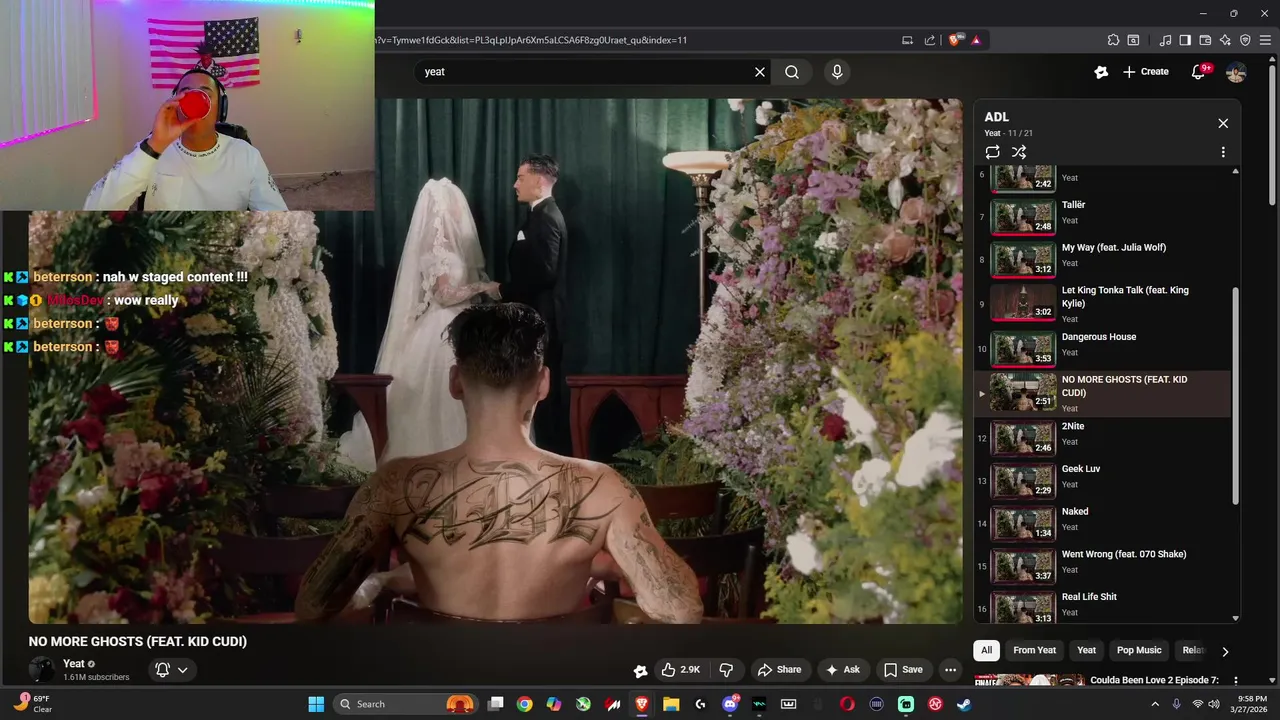Click the Yeat channel avatar

(42, 670)
